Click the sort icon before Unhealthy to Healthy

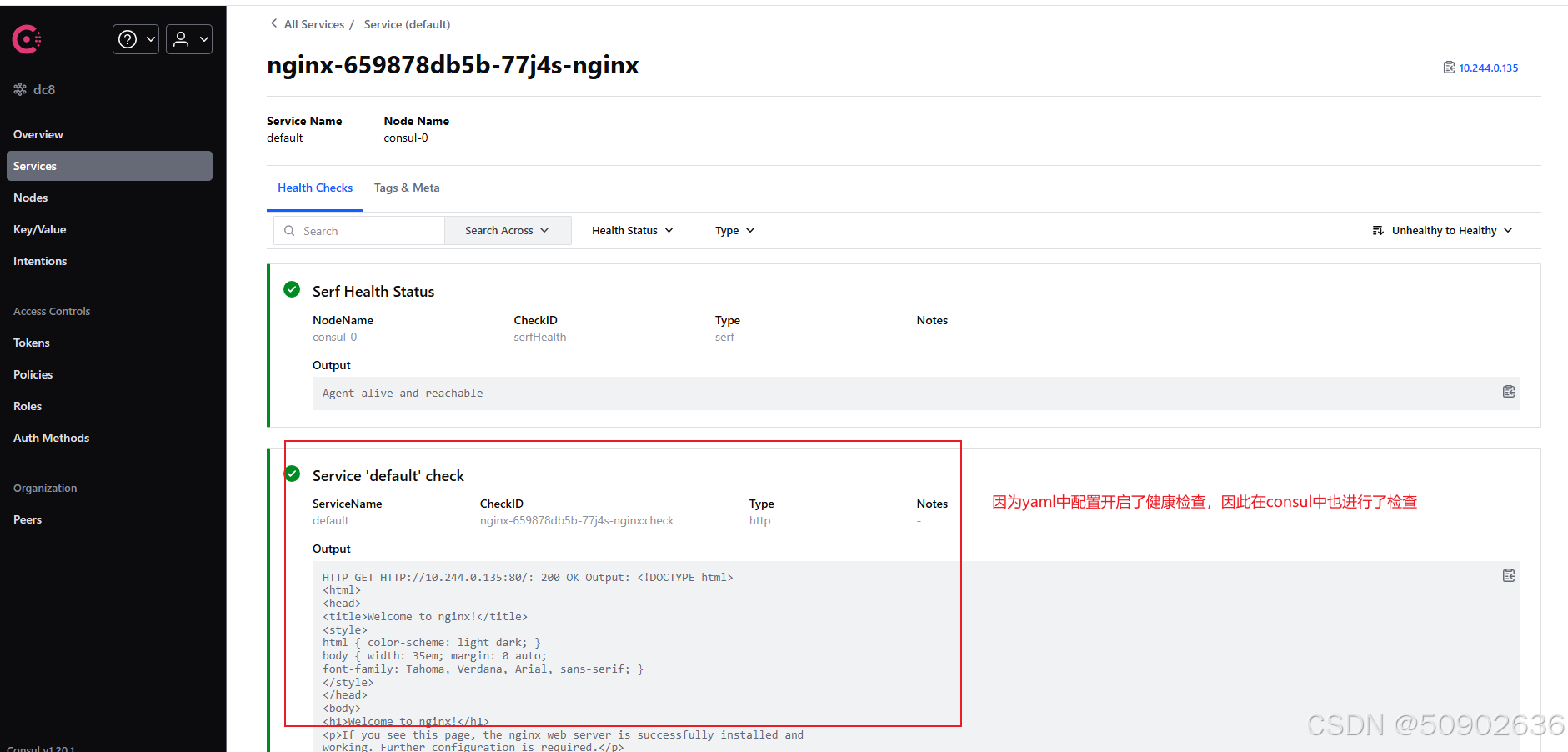[1377, 230]
